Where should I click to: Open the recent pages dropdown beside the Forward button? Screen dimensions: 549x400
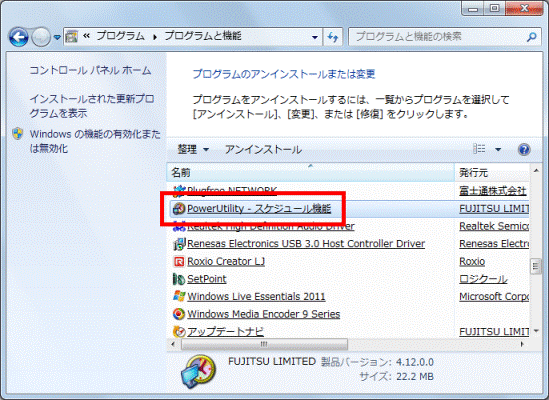[x=57, y=37]
